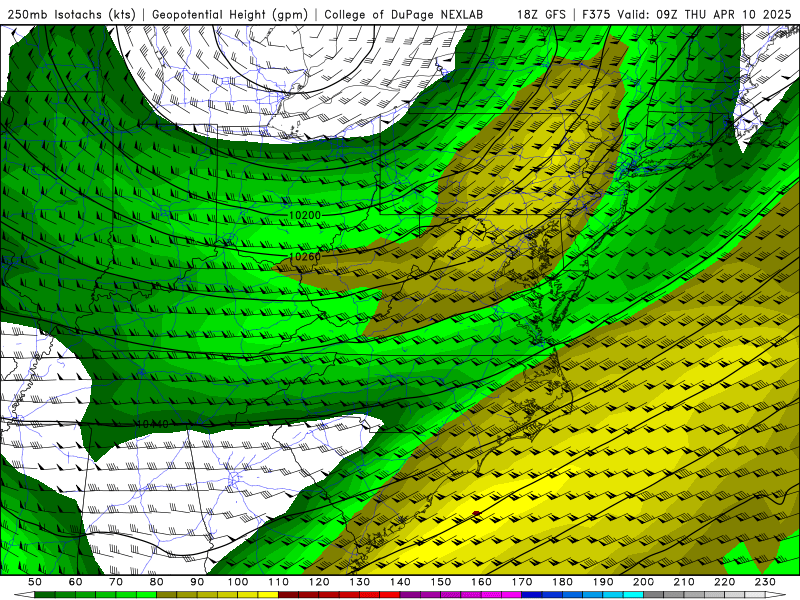
Task: Click the 200 value on the color scale
Action: (643, 582)
